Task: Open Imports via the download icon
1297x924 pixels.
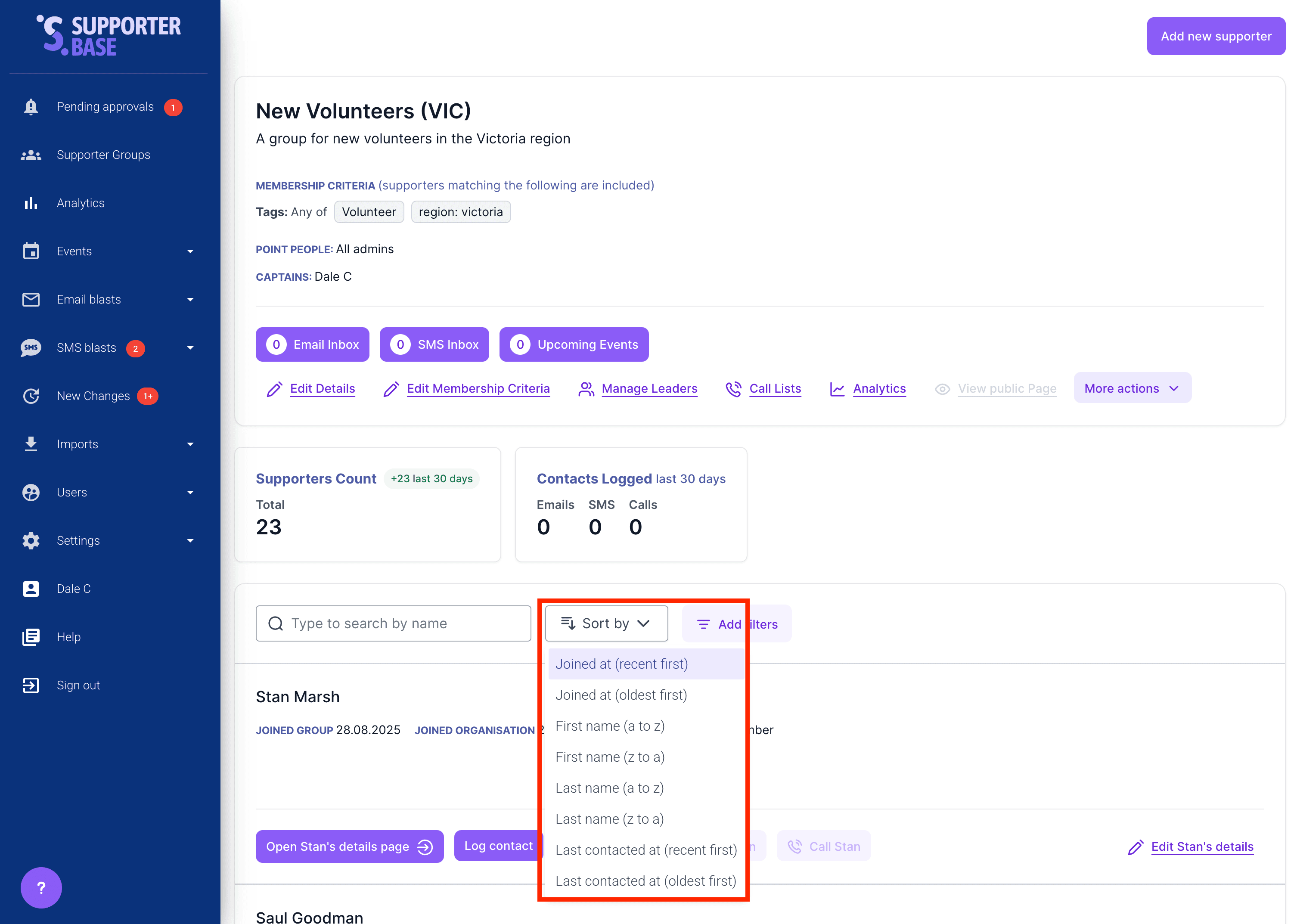Action: [x=31, y=444]
